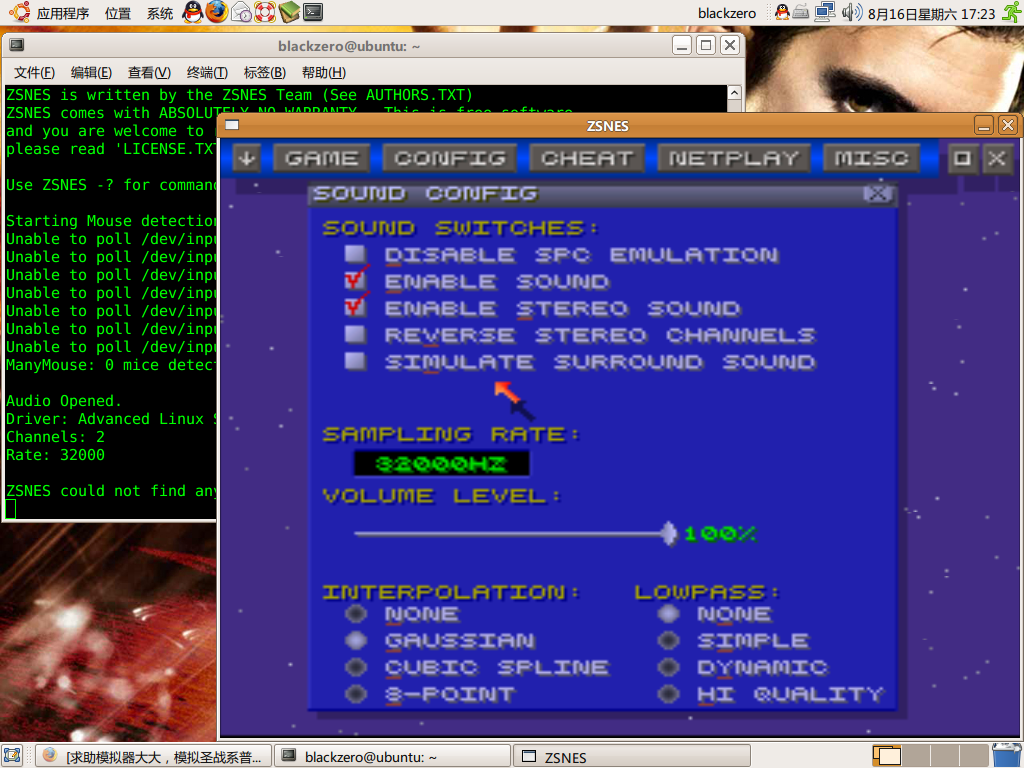The height and width of the screenshot is (768, 1024).
Task: Click the terminal window title bar icon
Action: pos(17,45)
